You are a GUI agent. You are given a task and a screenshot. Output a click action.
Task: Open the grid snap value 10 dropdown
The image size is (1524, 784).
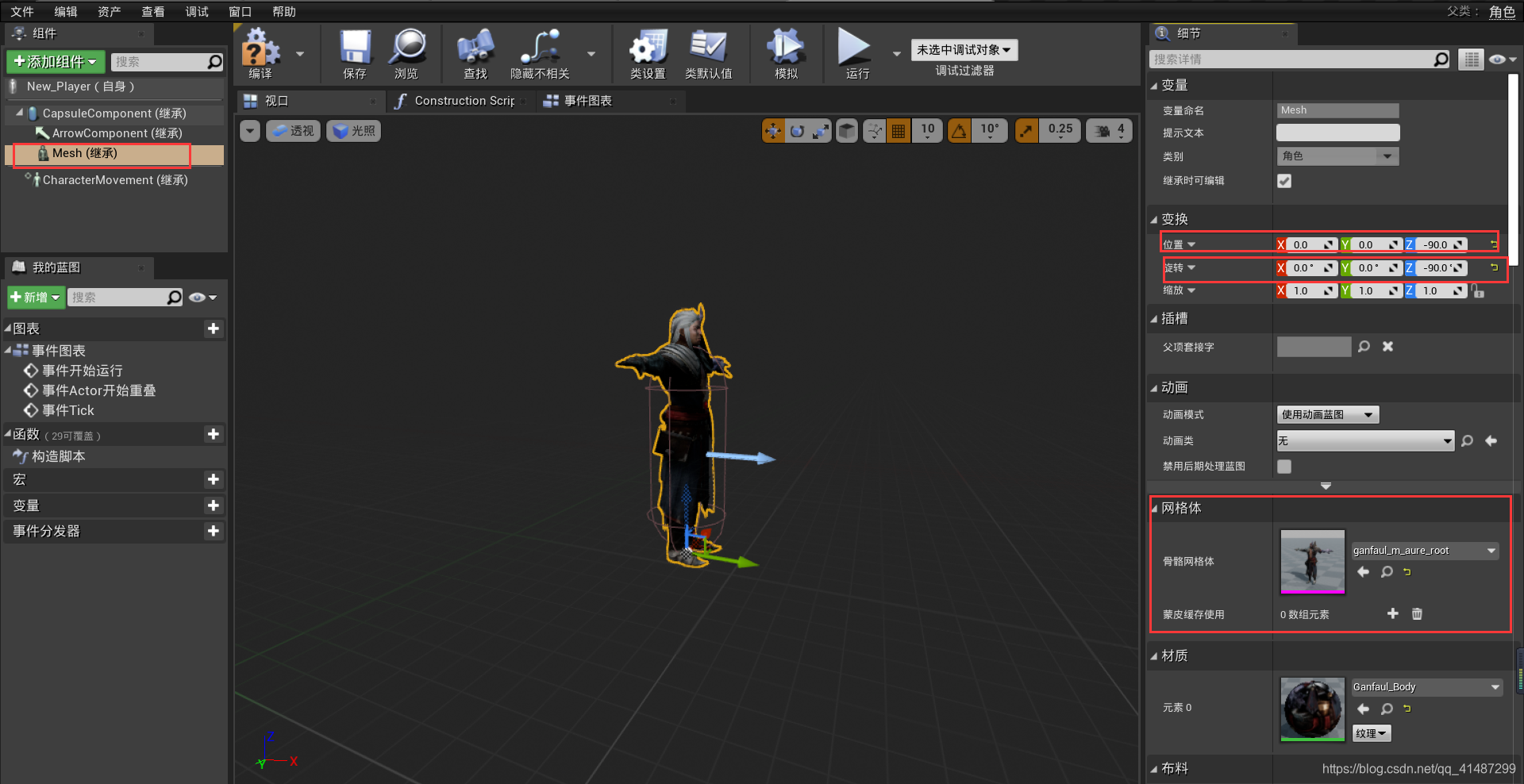click(927, 131)
